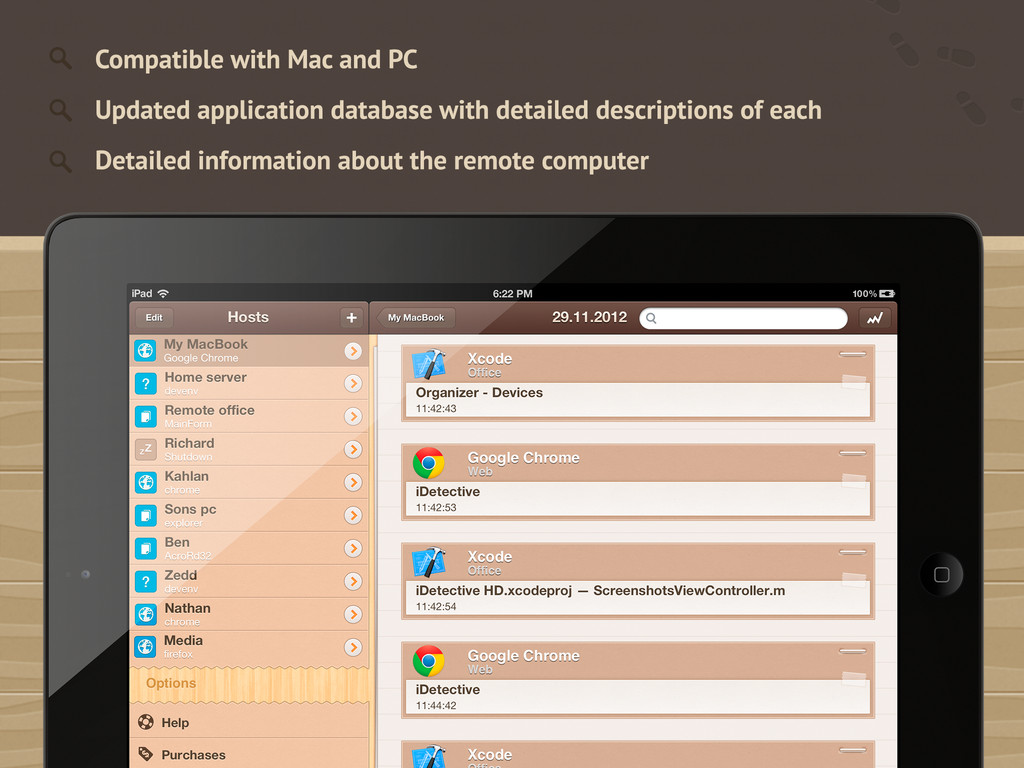The width and height of the screenshot is (1024, 768).
Task: Click the sleep icon next to Richard
Action: (x=146, y=449)
